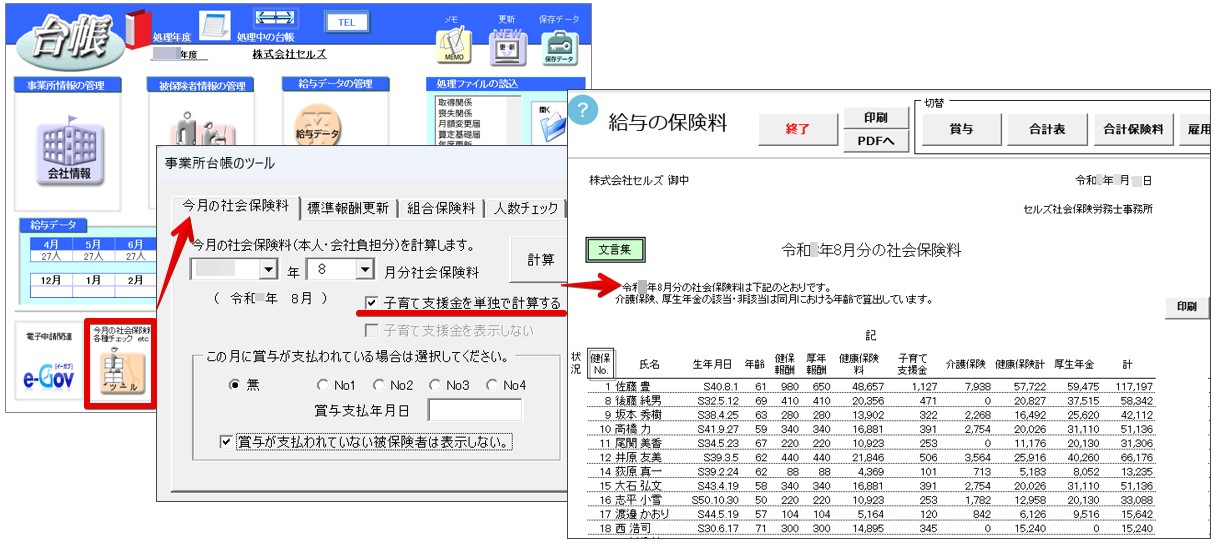Click the 計算 button
The image size is (1216, 543).
tap(541, 260)
